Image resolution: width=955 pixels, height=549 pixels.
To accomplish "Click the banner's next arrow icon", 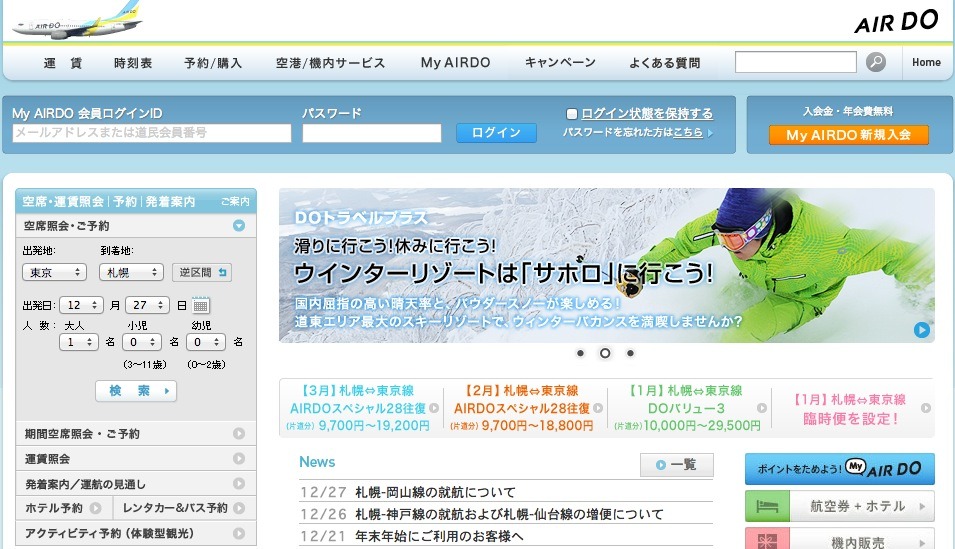I will pyautogui.click(x=921, y=330).
